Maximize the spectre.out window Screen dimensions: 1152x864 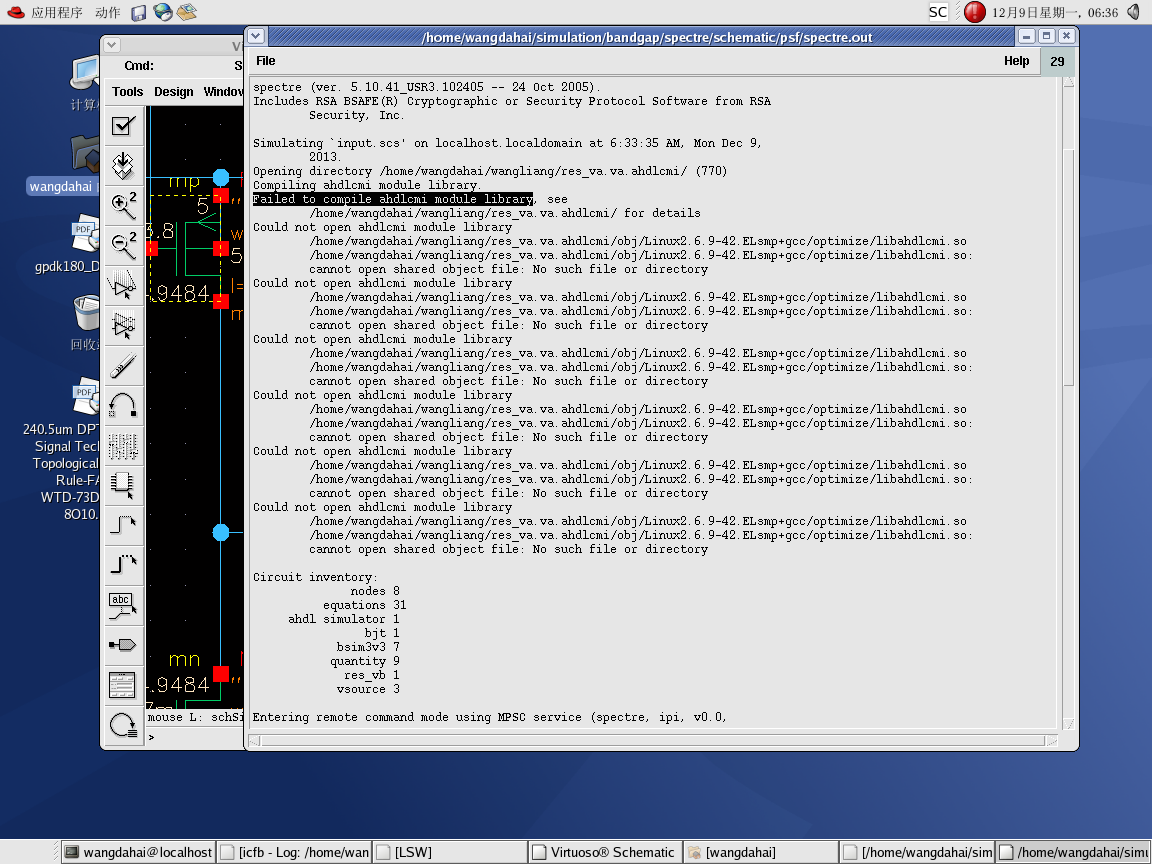pos(1047,36)
